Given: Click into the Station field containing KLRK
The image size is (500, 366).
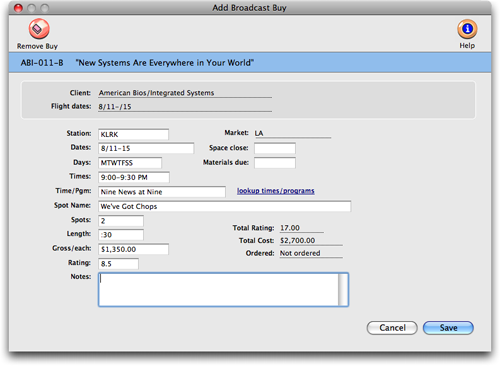Looking at the screenshot, I should [x=133, y=134].
